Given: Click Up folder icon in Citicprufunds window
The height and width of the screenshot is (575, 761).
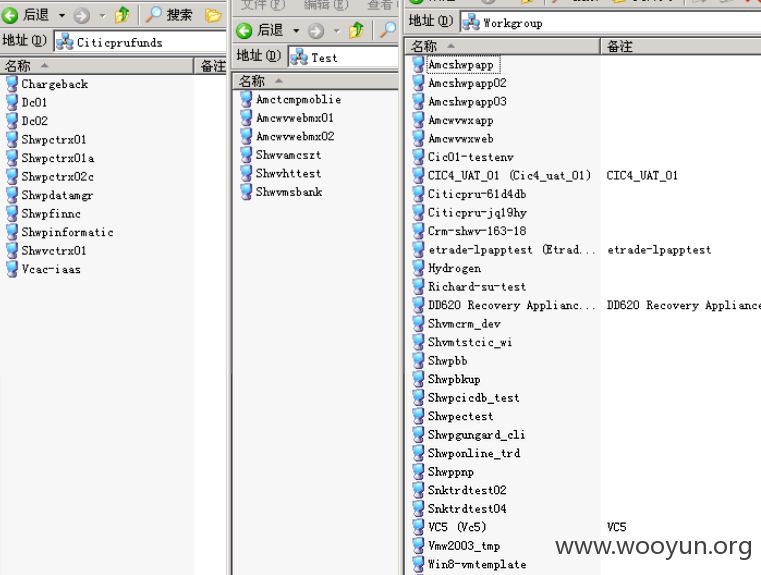Looking at the screenshot, I should (122, 15).
